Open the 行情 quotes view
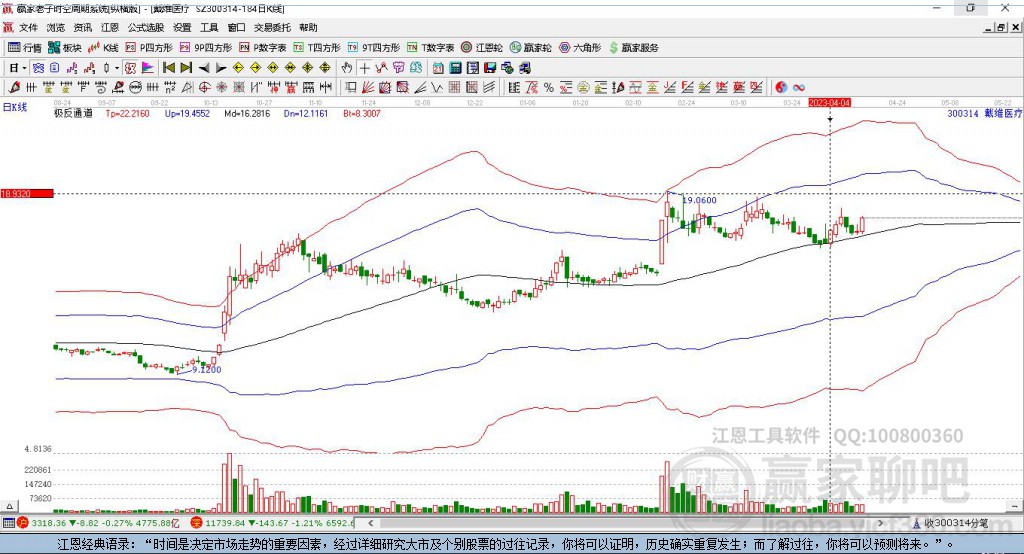 [24, 48]
